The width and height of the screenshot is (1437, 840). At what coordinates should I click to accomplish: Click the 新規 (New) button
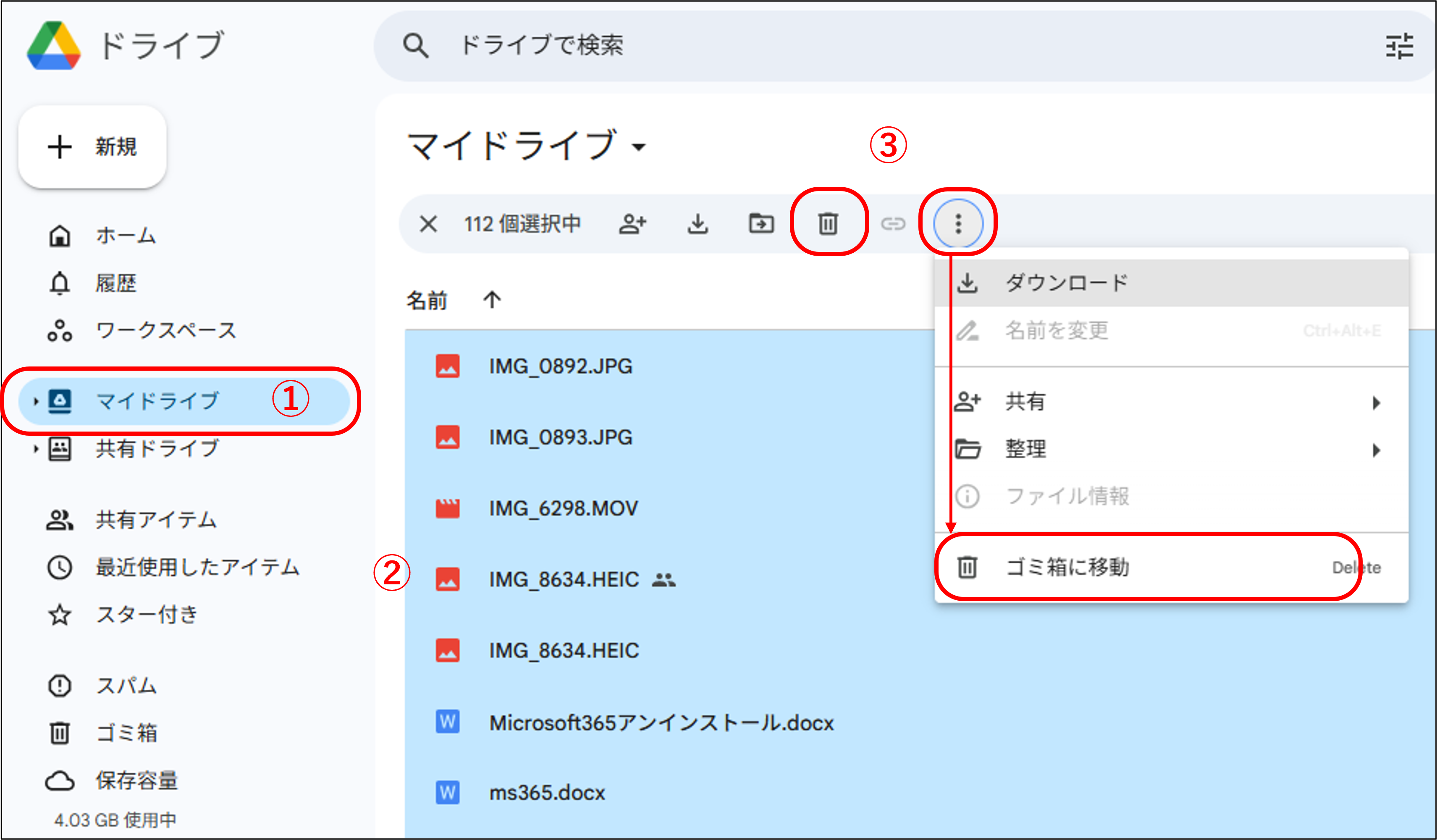[x=92, y=147]
